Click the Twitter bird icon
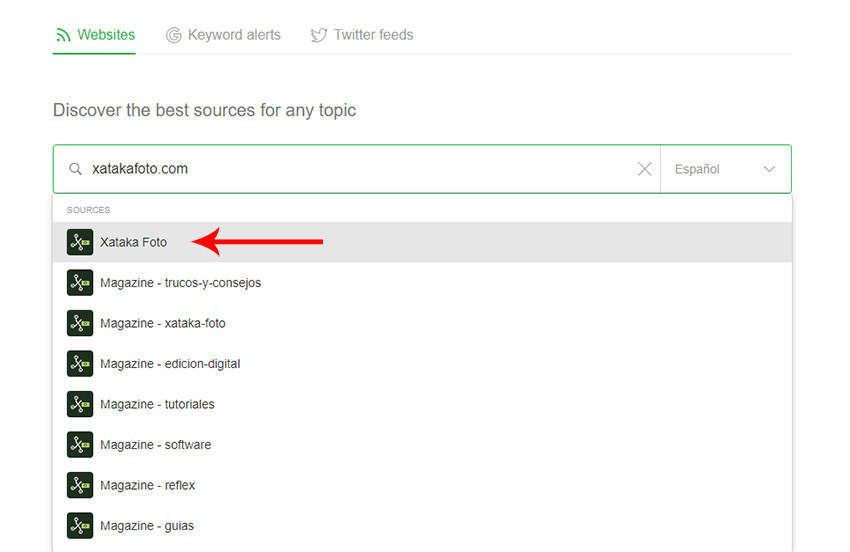 pos(319,35)
